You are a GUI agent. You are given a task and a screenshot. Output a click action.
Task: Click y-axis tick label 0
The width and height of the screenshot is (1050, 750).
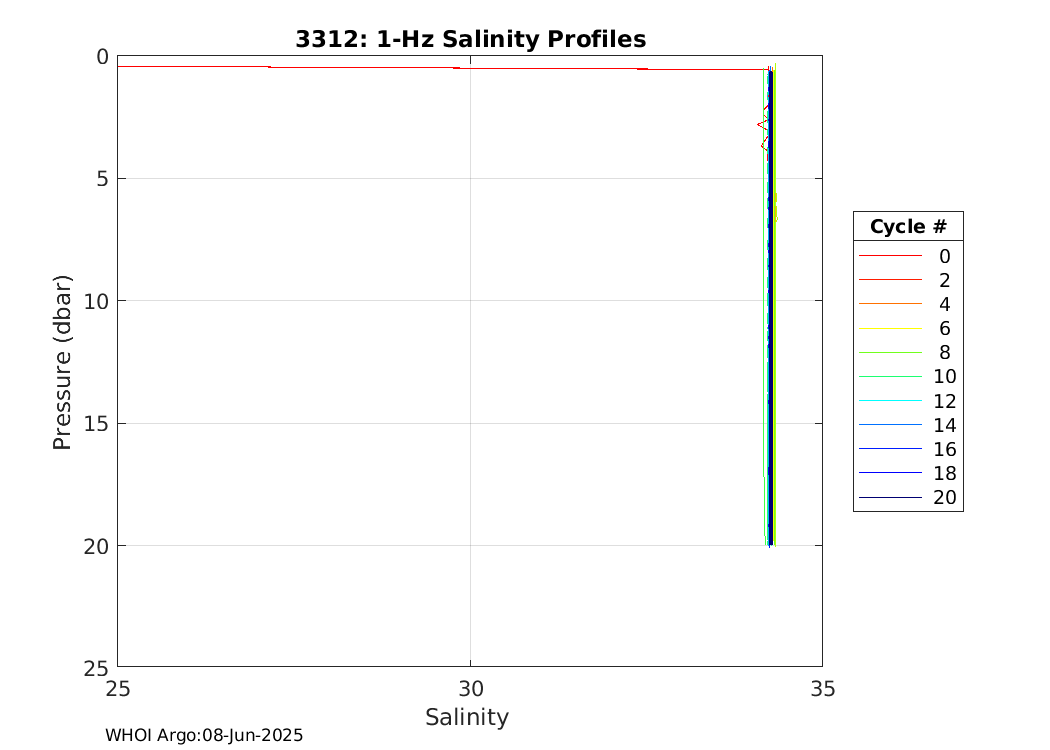[102, 57]
